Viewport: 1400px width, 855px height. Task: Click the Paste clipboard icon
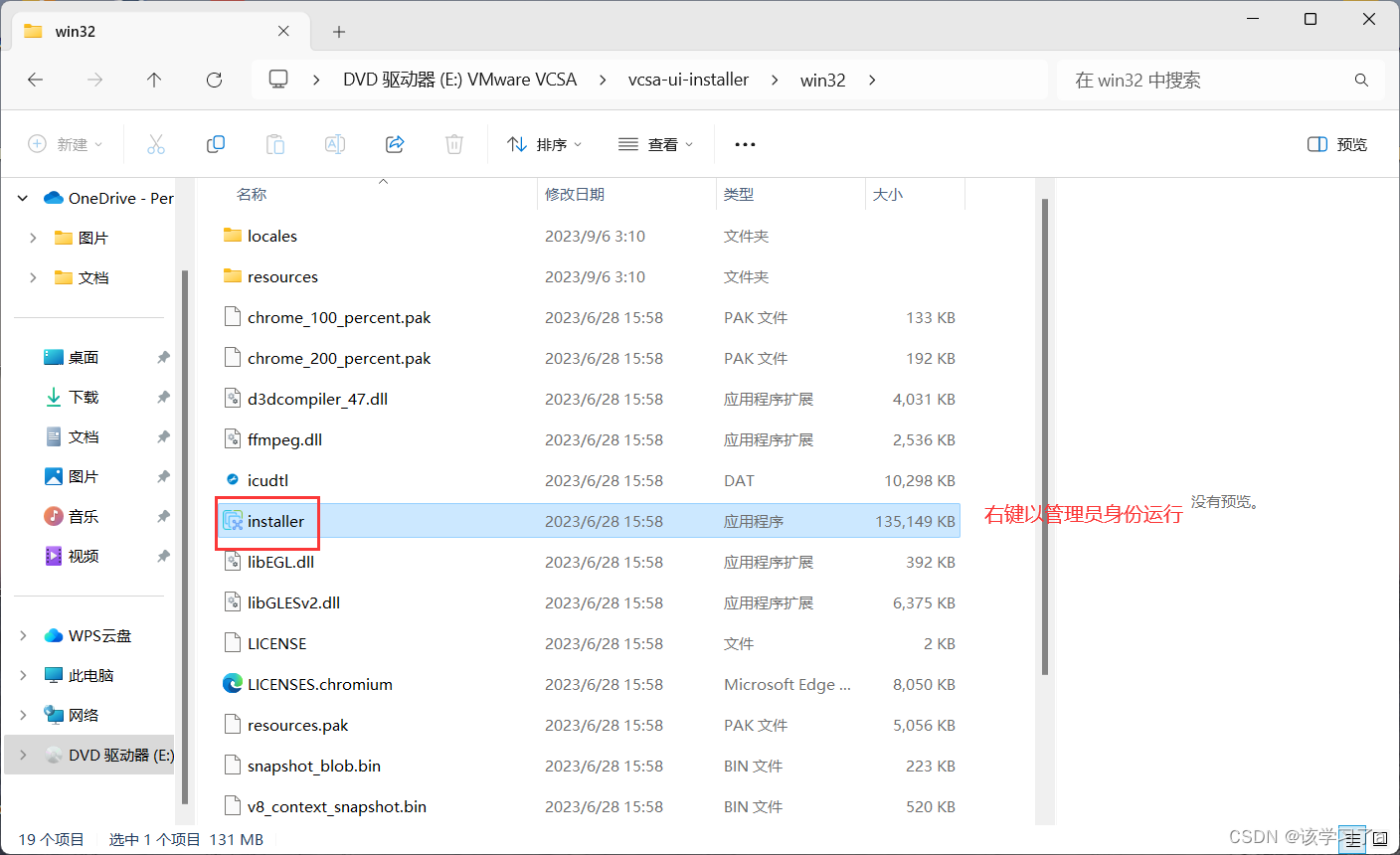(275, 144)
